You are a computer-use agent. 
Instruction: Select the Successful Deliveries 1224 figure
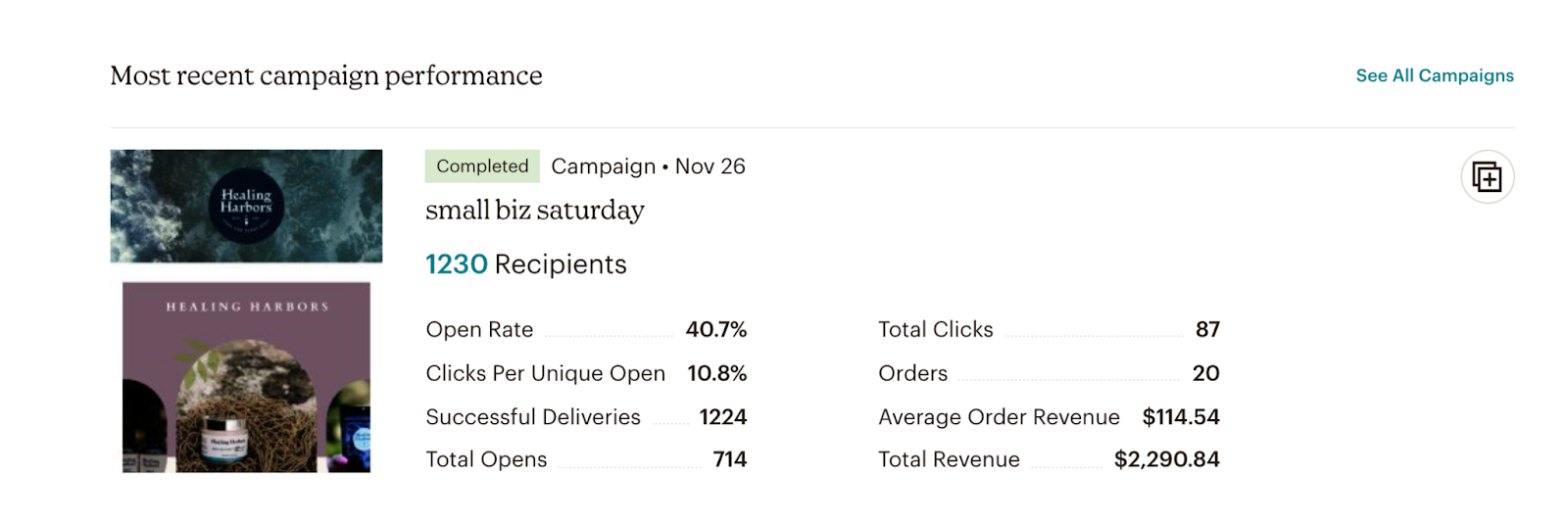pos(723,417)
